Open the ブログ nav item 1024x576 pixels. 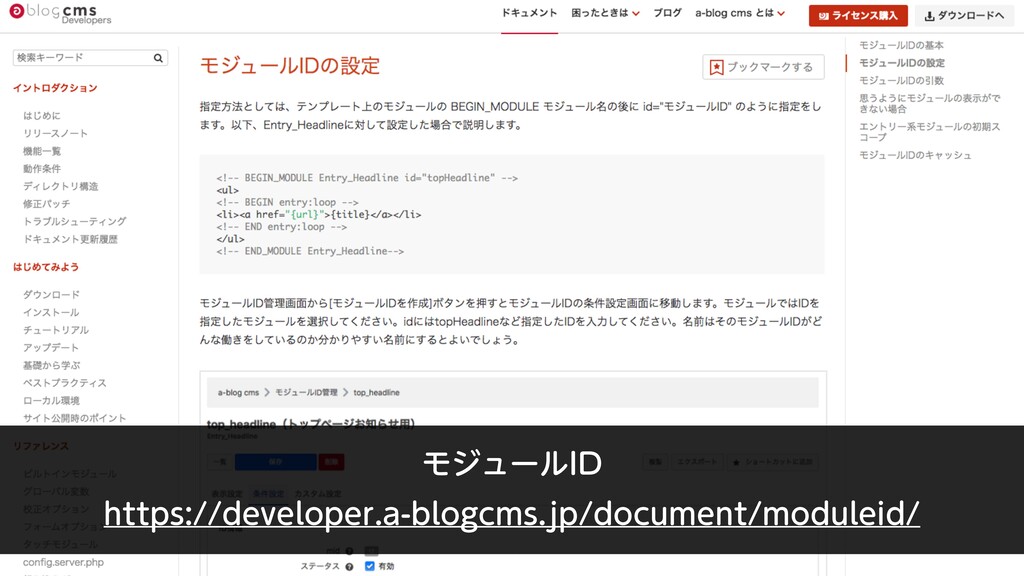tap(667, 13)
